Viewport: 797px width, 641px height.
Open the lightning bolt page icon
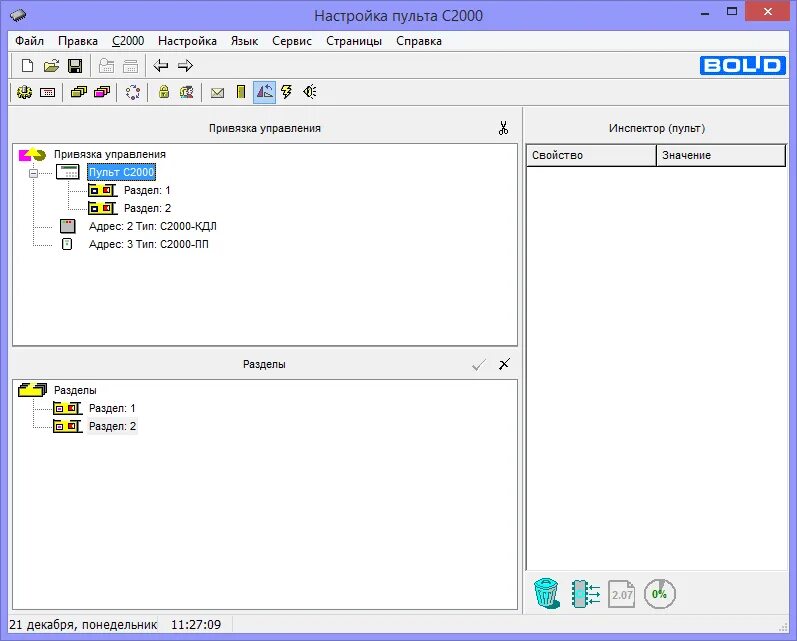coord(287,92)
